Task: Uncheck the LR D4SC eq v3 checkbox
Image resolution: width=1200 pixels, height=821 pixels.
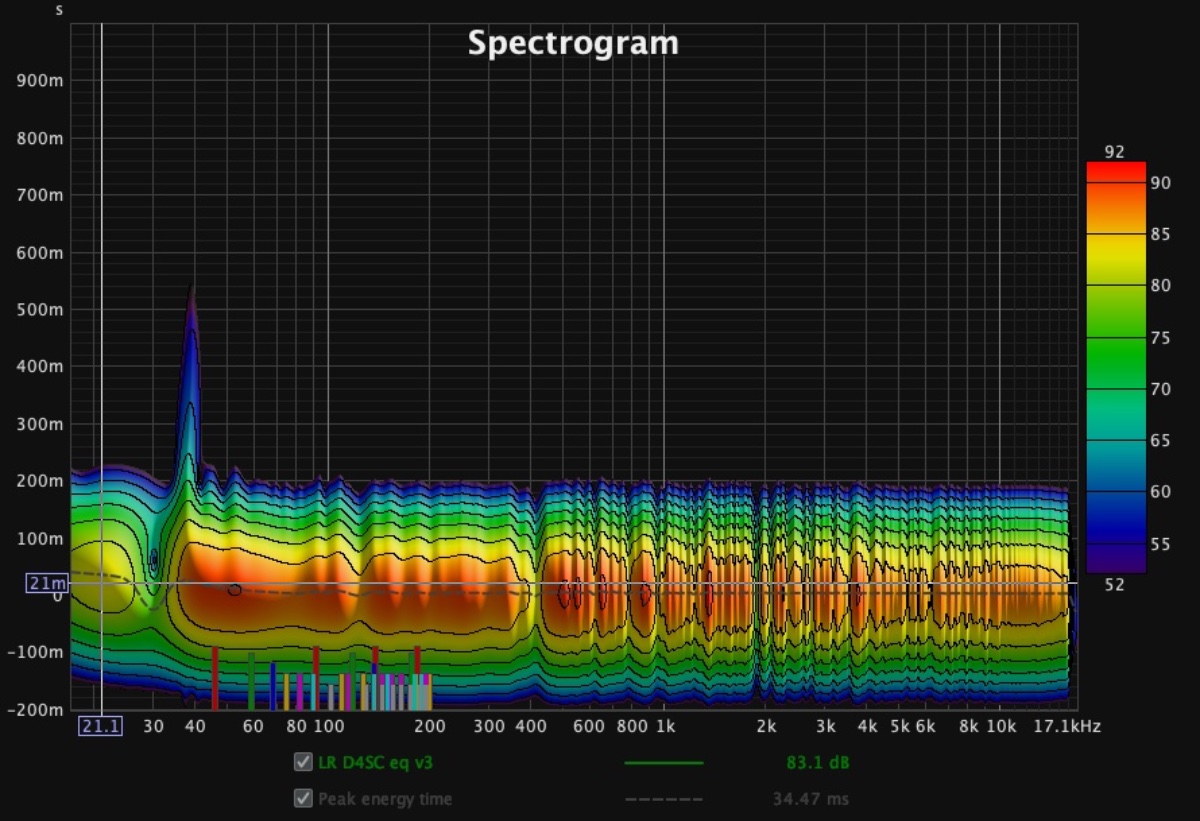Action: click(303, 763)
